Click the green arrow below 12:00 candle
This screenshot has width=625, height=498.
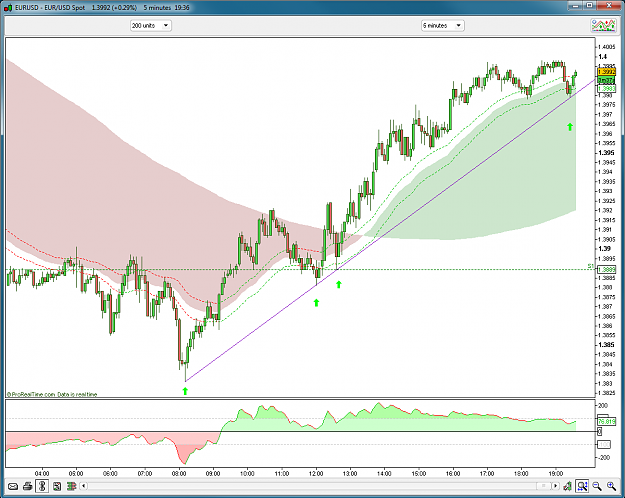(x=316, y=303)
